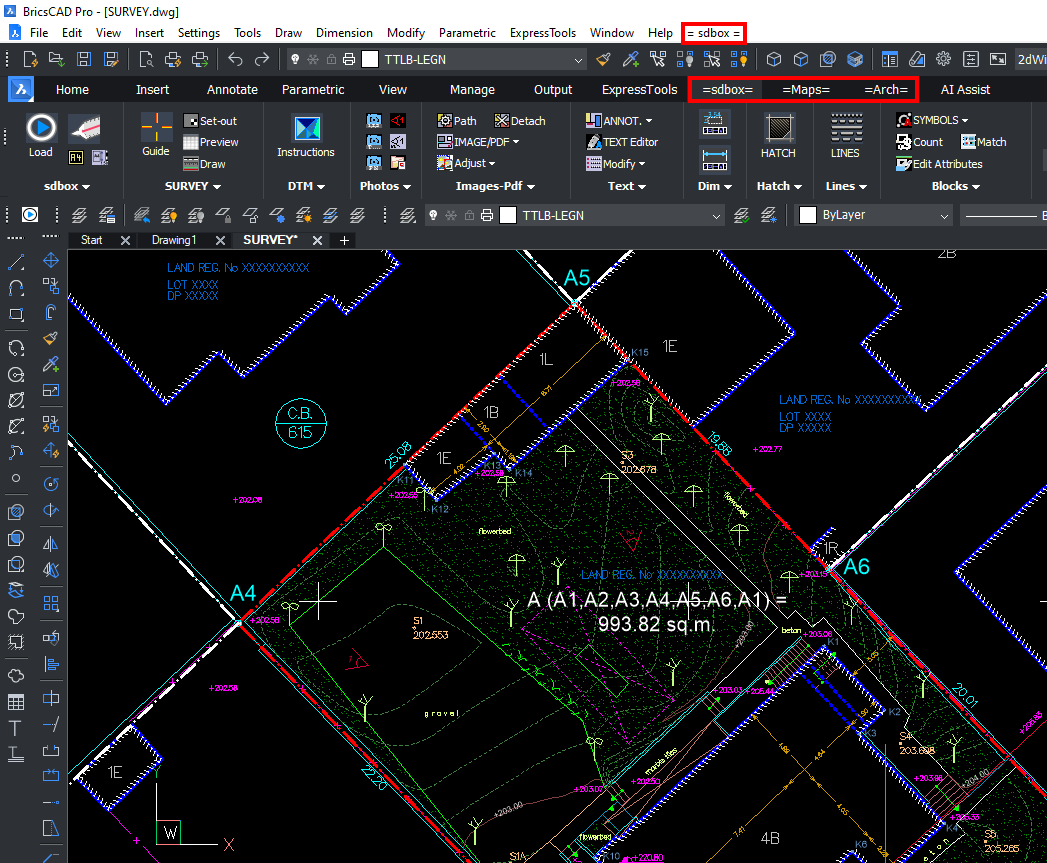The width and height of the screenshot is (1047, 863).
Task: Click the Match Properties paintbrush icon
Action: point(604,59)
